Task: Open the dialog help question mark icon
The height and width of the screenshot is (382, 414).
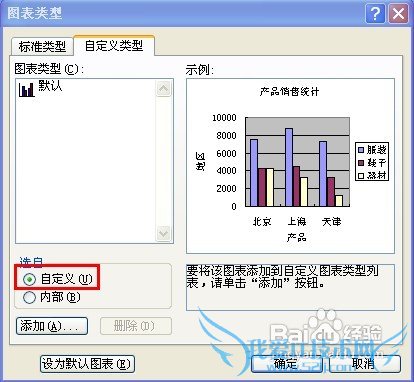Action: pyautogui.click(x=375, y=14)
